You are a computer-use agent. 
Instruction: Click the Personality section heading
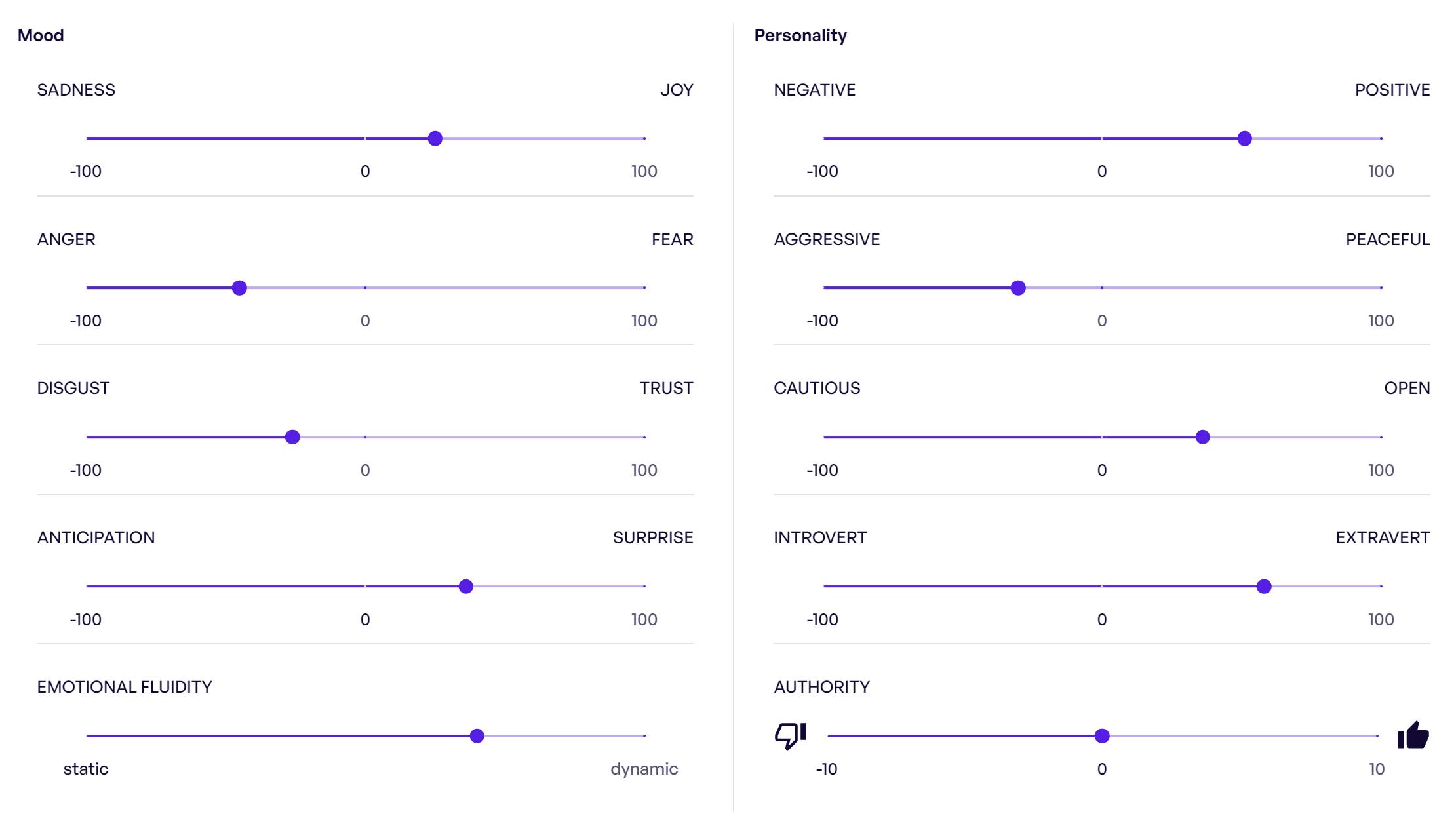pyautogui.click(x=800, y=35)
